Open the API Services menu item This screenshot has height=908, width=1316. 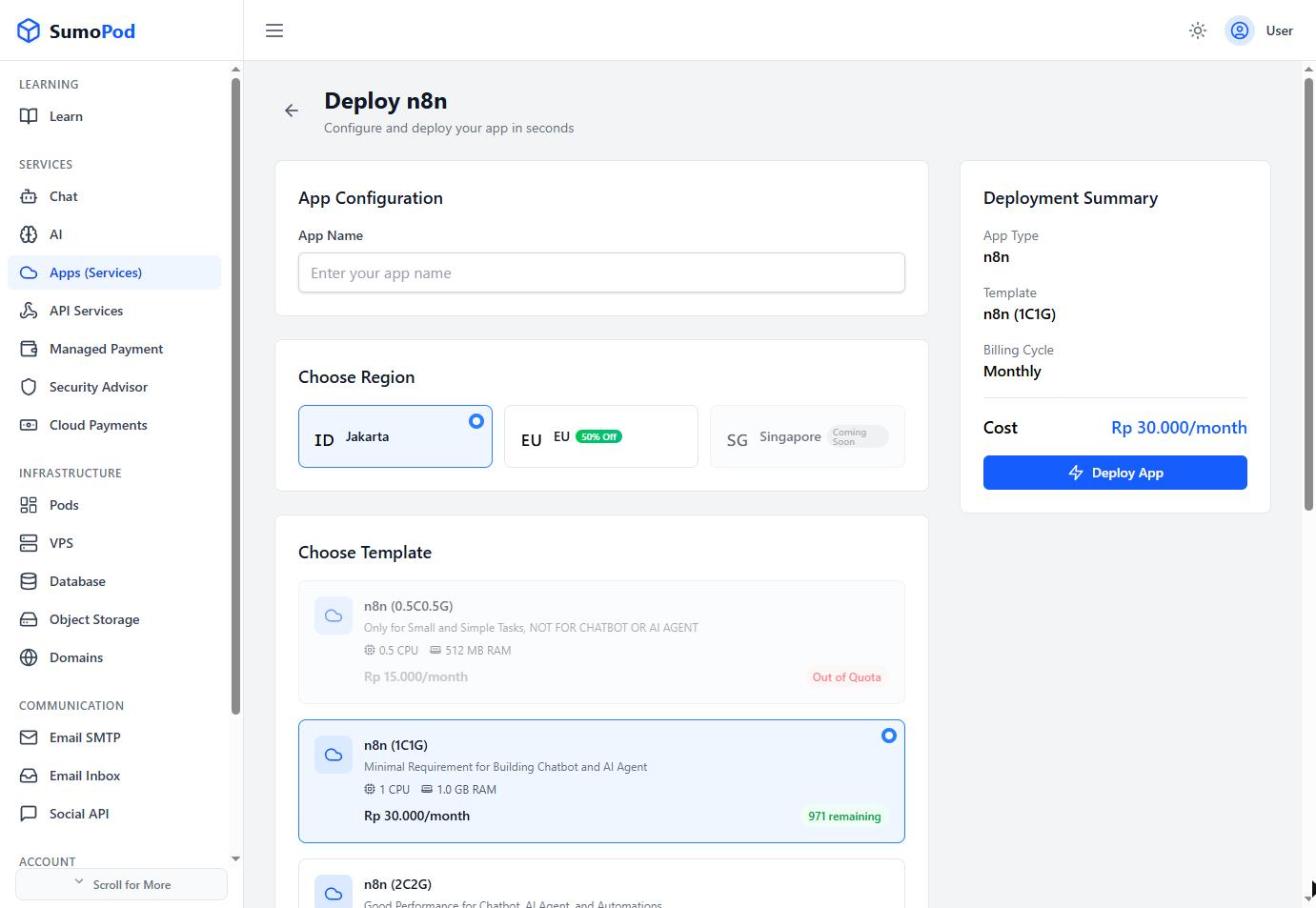pyautogui.click(x=114, y=311)
